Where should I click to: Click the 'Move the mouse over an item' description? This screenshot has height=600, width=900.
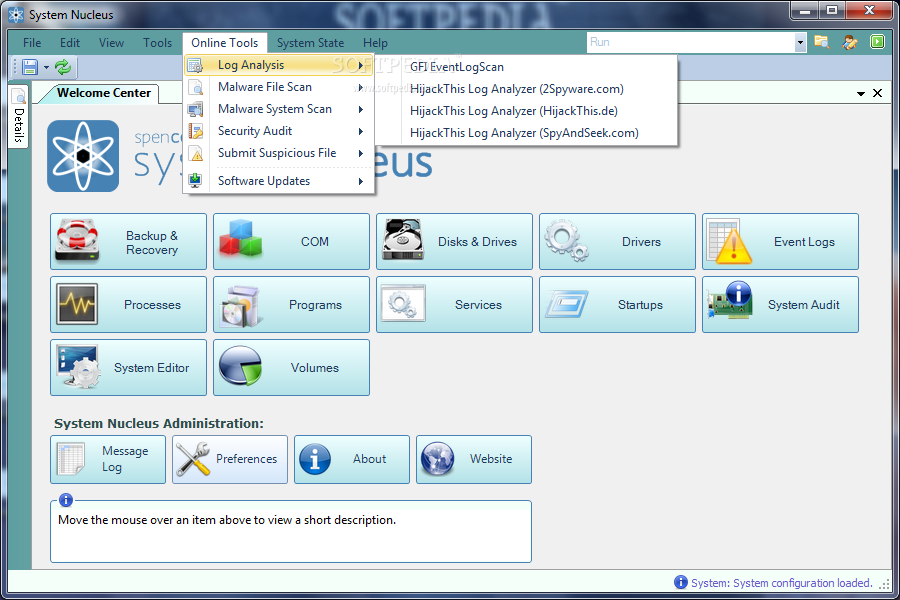(227, 520)
